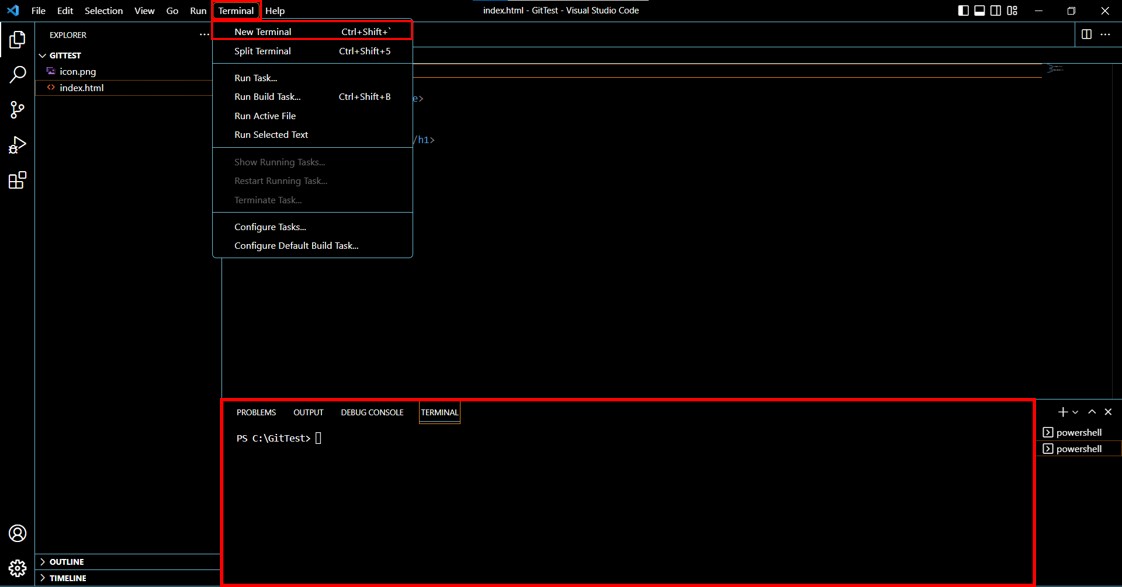Open Run and Debug view icon

click(x=17, y=145)
